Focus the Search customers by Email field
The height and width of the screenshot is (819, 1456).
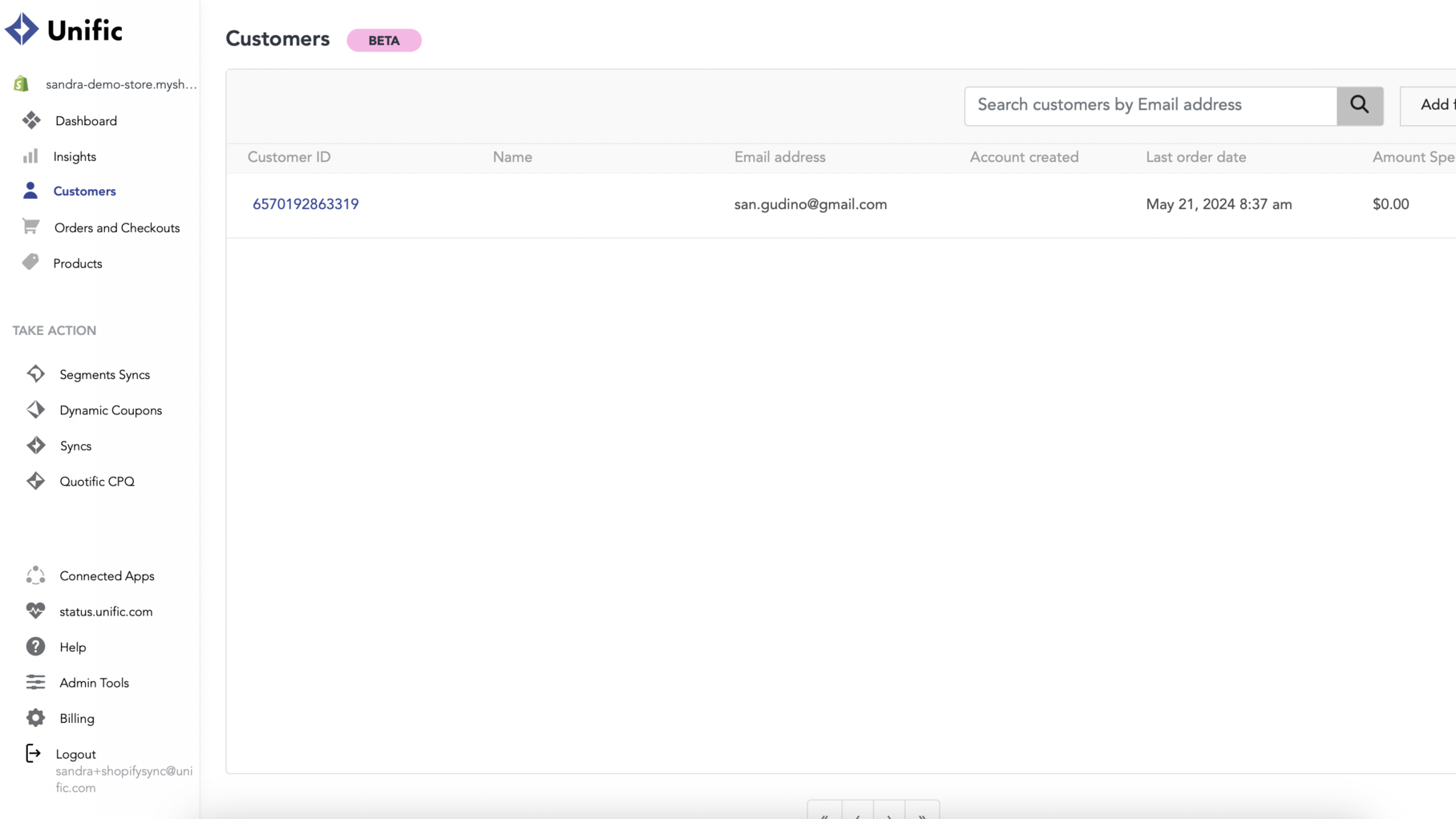1150,106
